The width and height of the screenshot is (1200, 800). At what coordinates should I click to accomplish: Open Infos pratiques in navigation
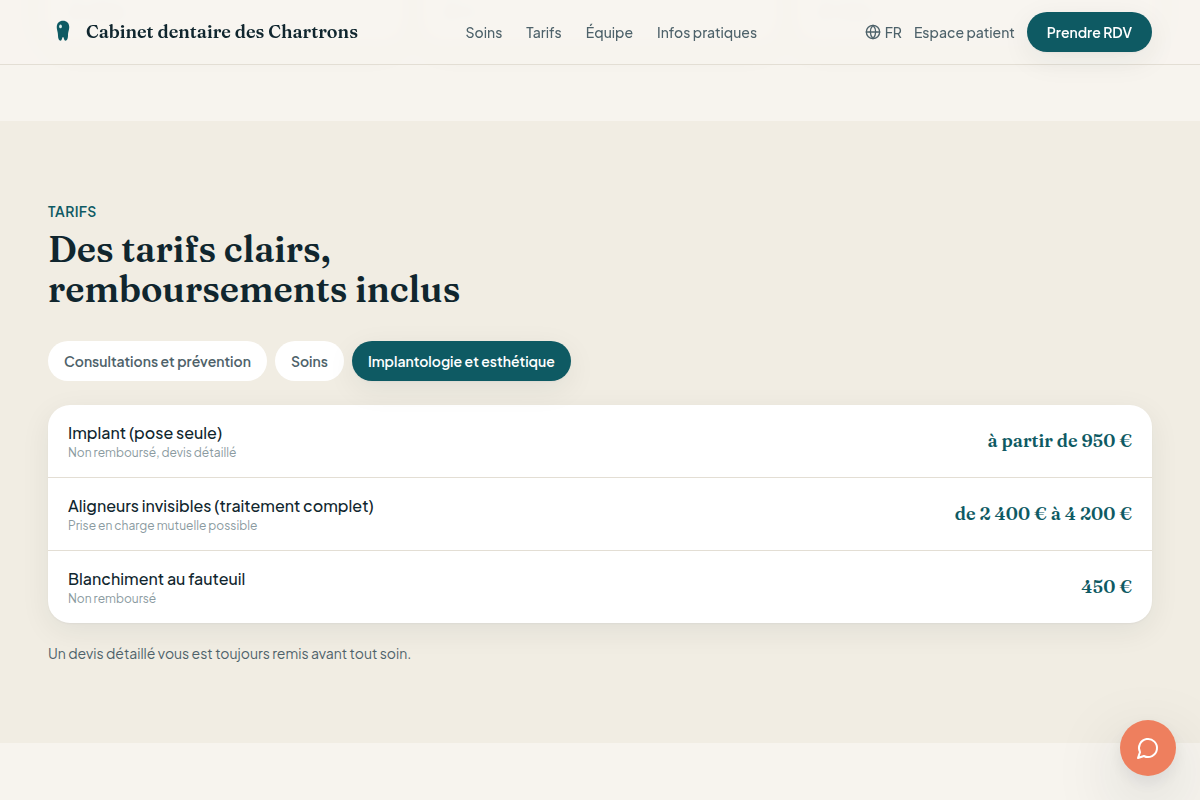(x=707, y=32)
